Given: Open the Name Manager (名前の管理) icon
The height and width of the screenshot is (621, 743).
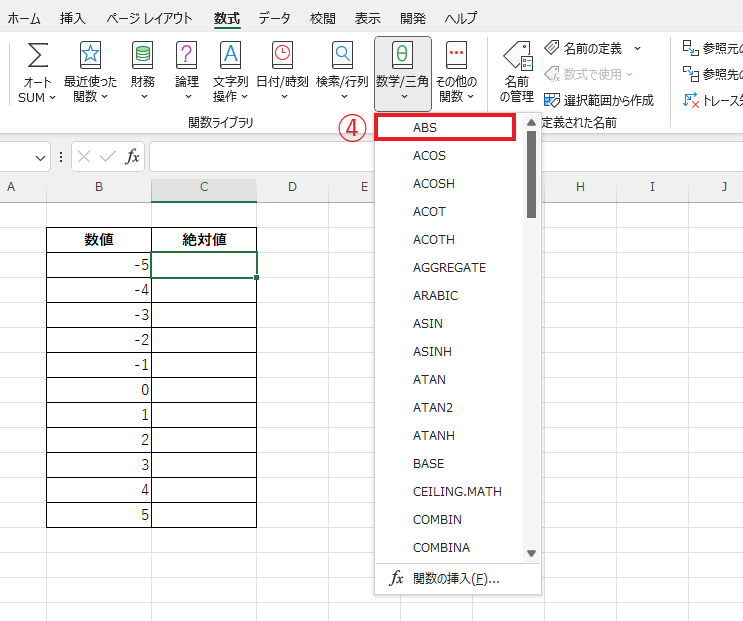Looking at the screenshot, I should click(517, 56).
